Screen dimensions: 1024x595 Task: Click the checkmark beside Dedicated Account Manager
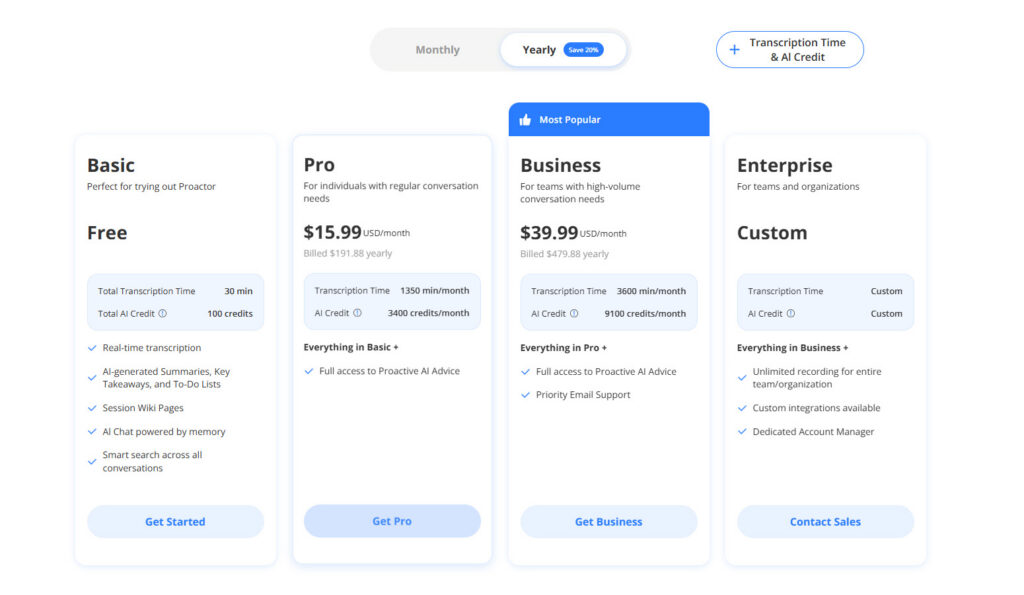[743, 431]
